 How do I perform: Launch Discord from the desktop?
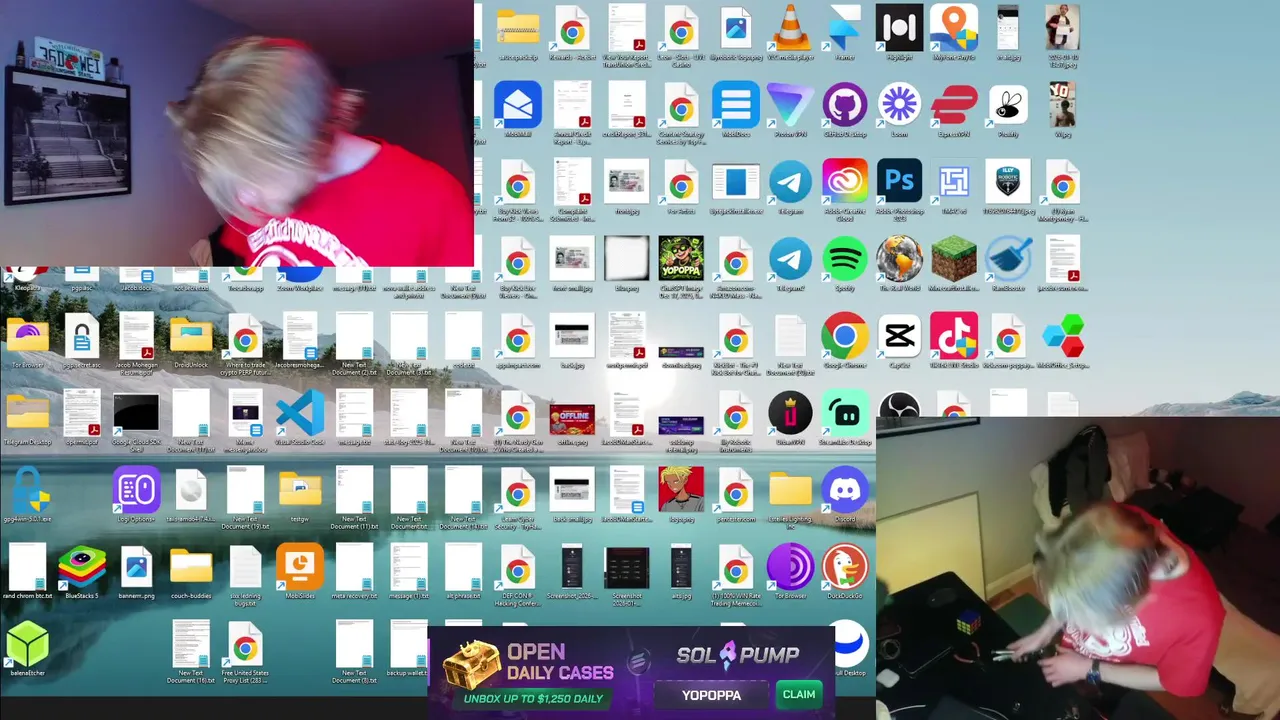(x=844, y=490)
